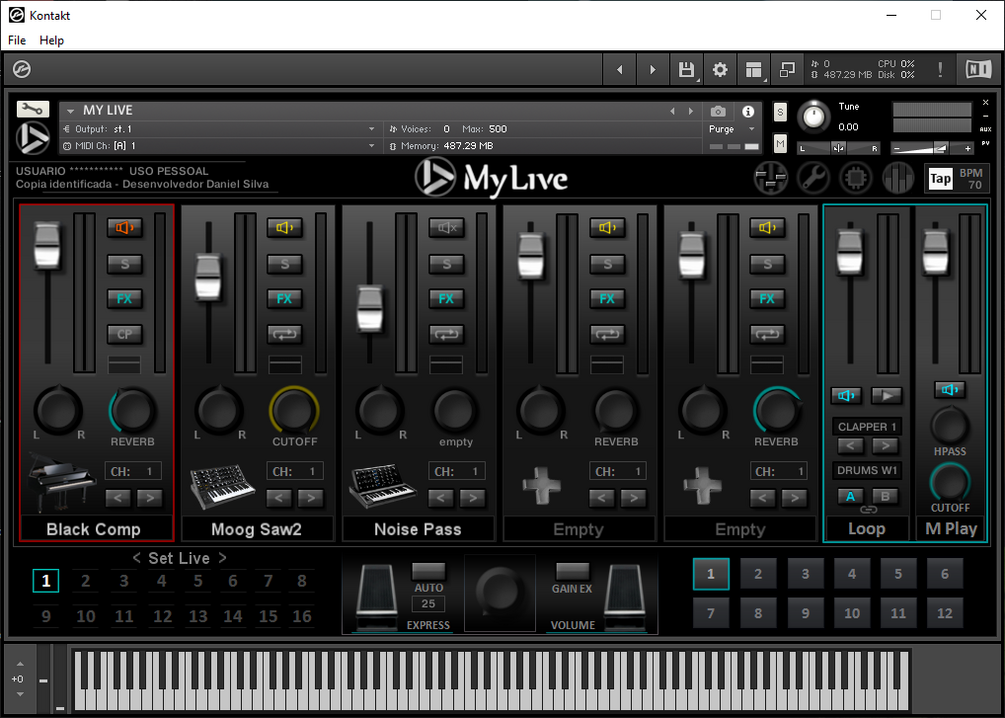The image size is (1005, 718).
Task: Toggle the CP button on Black Comp
Action: [124, 334]
